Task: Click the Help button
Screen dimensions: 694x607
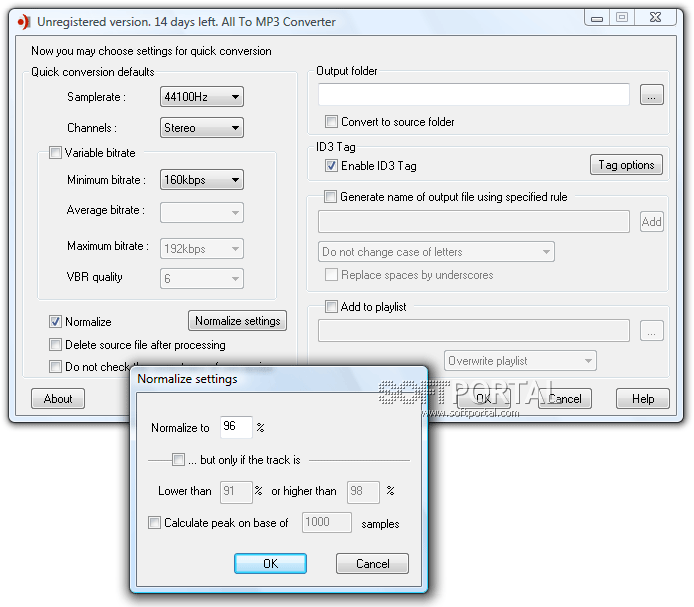Action: pos(643,398)
